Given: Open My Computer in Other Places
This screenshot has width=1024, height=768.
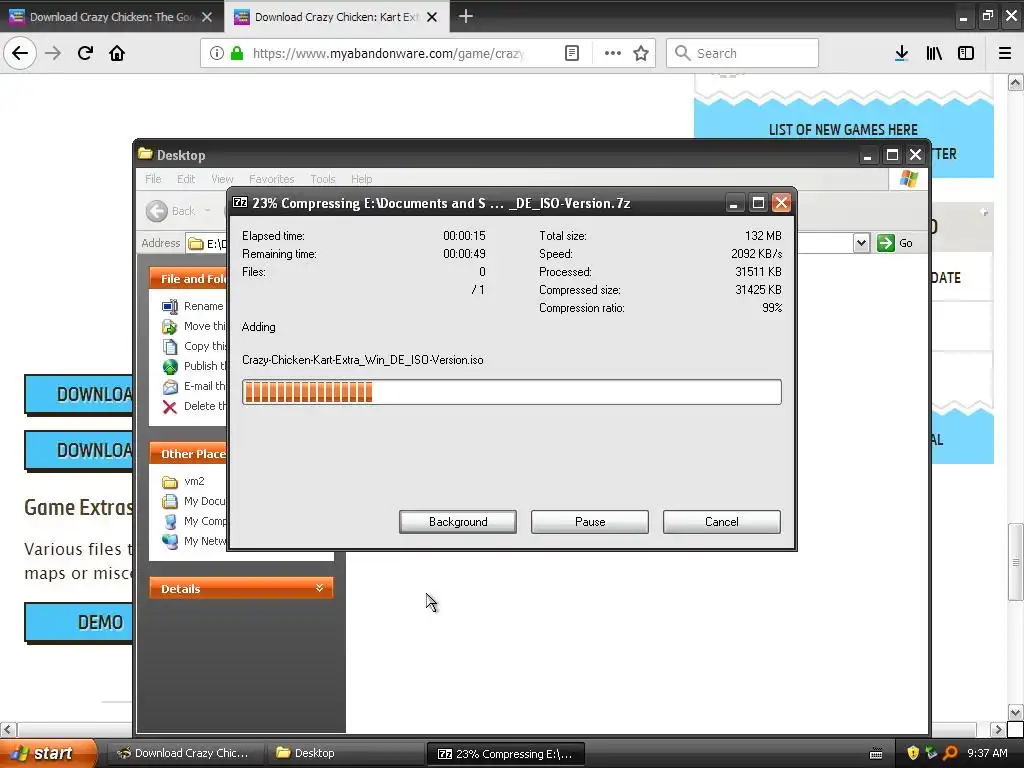Looking at the screenshot, I should pyautogui.click(x=194, y=521).
